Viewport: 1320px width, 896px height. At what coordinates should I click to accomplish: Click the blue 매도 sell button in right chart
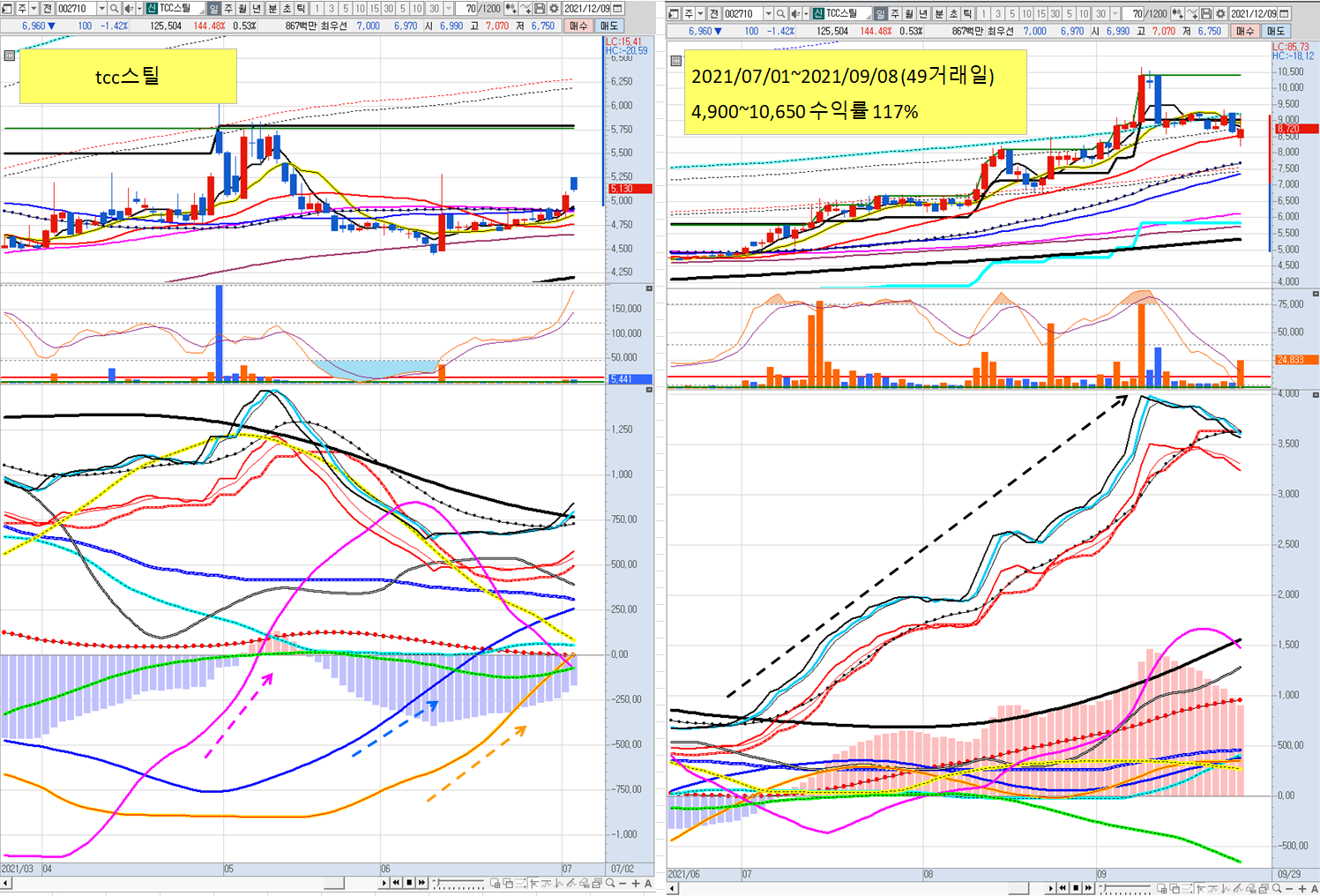click(x=1275, y=31)
